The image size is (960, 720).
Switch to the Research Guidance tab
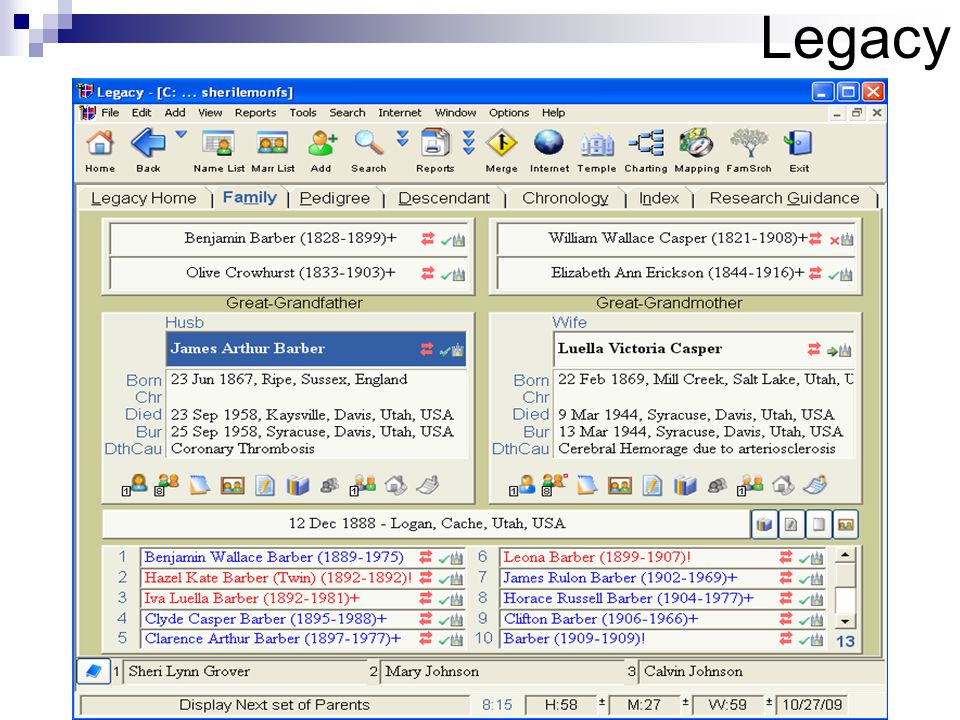784,198
